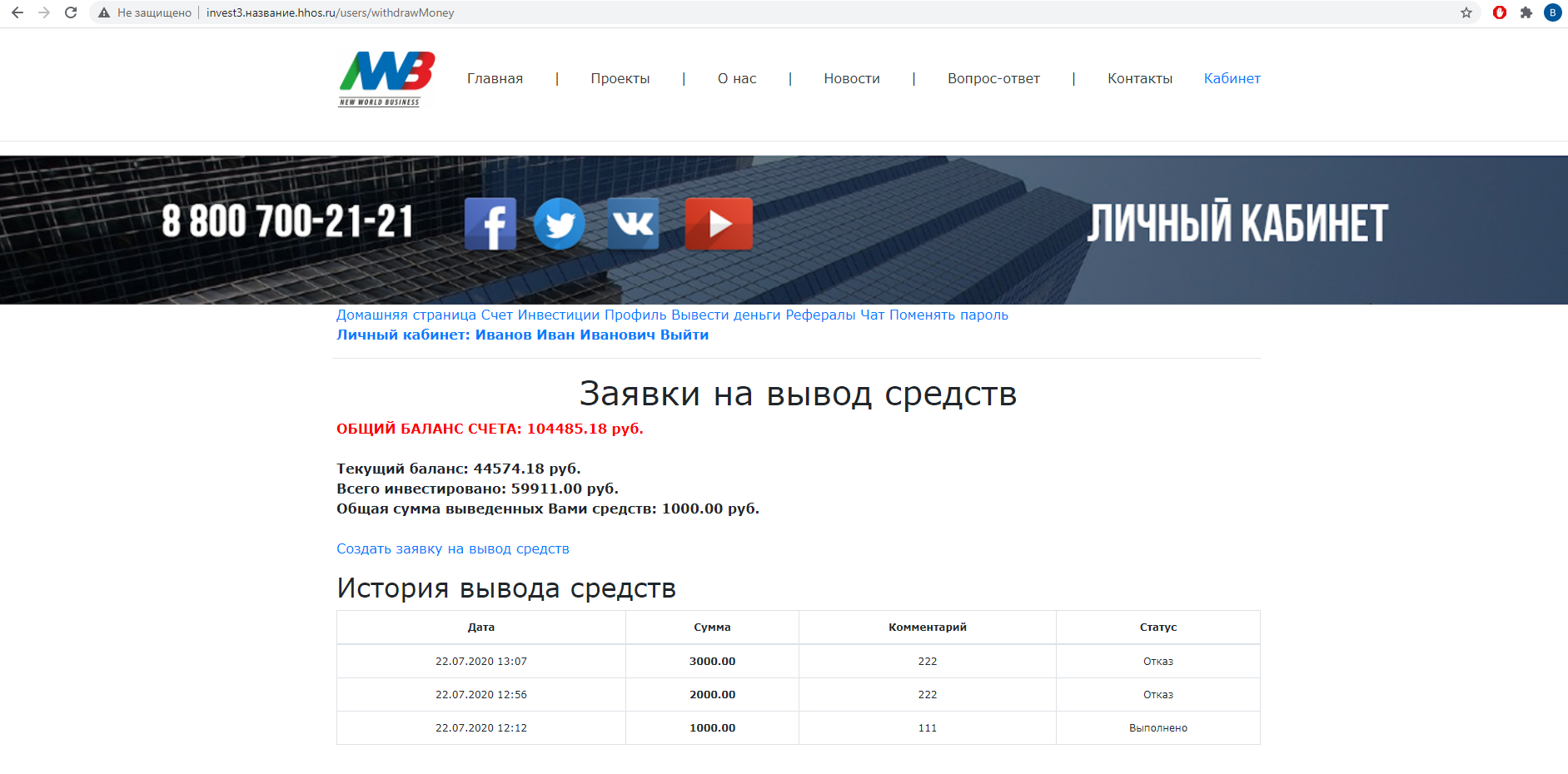Click the ЛИЧНЫЙ КАБИНЕТ banner title
Screen dimensions: 1568x774
point(1237,222)
